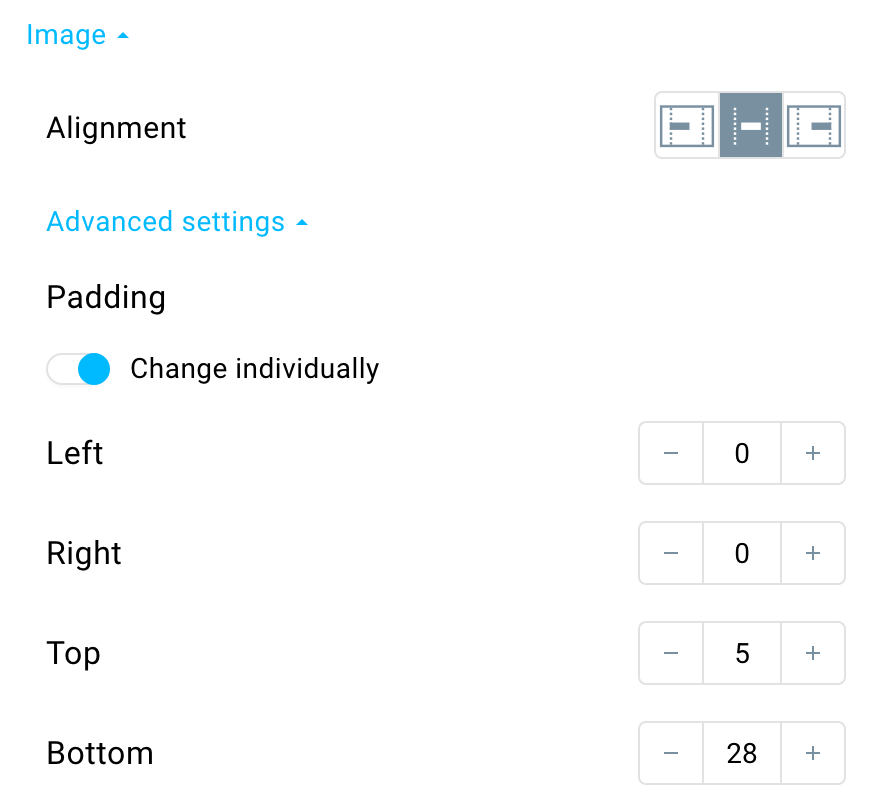Collapse the Advanced settings section
Image resolution: width=884 pixels, height=808 pixels.
(x=178, y=222)
